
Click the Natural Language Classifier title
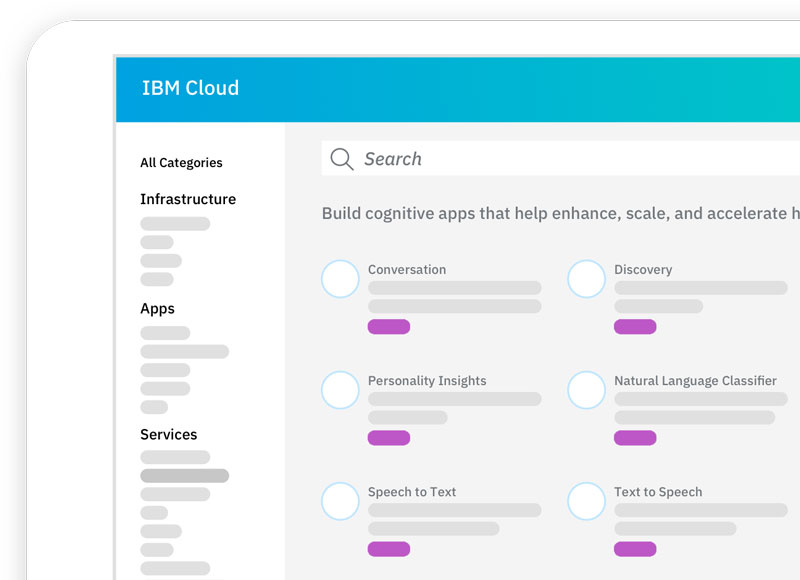pyautogui.click(x=695, y=381)
